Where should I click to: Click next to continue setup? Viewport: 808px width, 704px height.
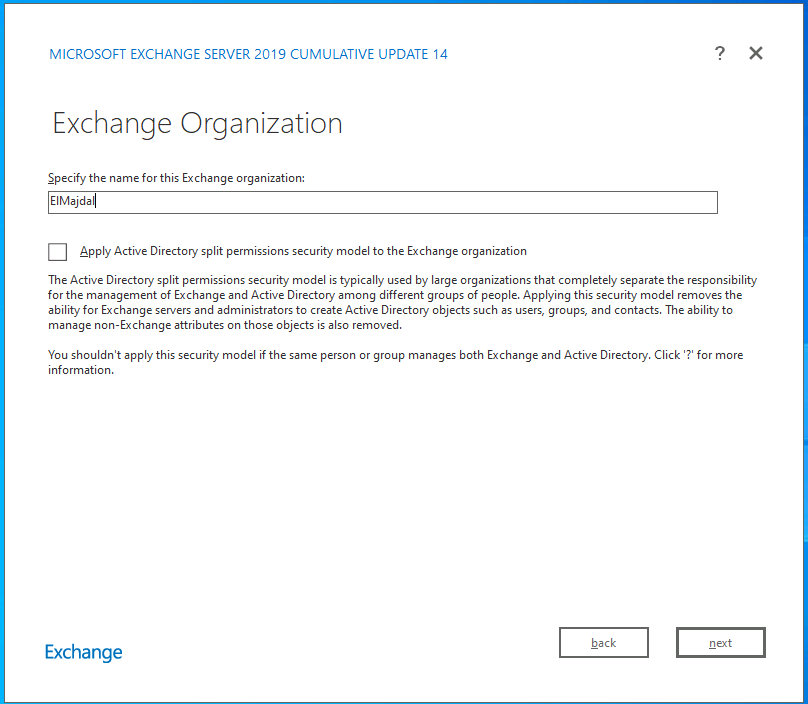click(x=721, y=642)
